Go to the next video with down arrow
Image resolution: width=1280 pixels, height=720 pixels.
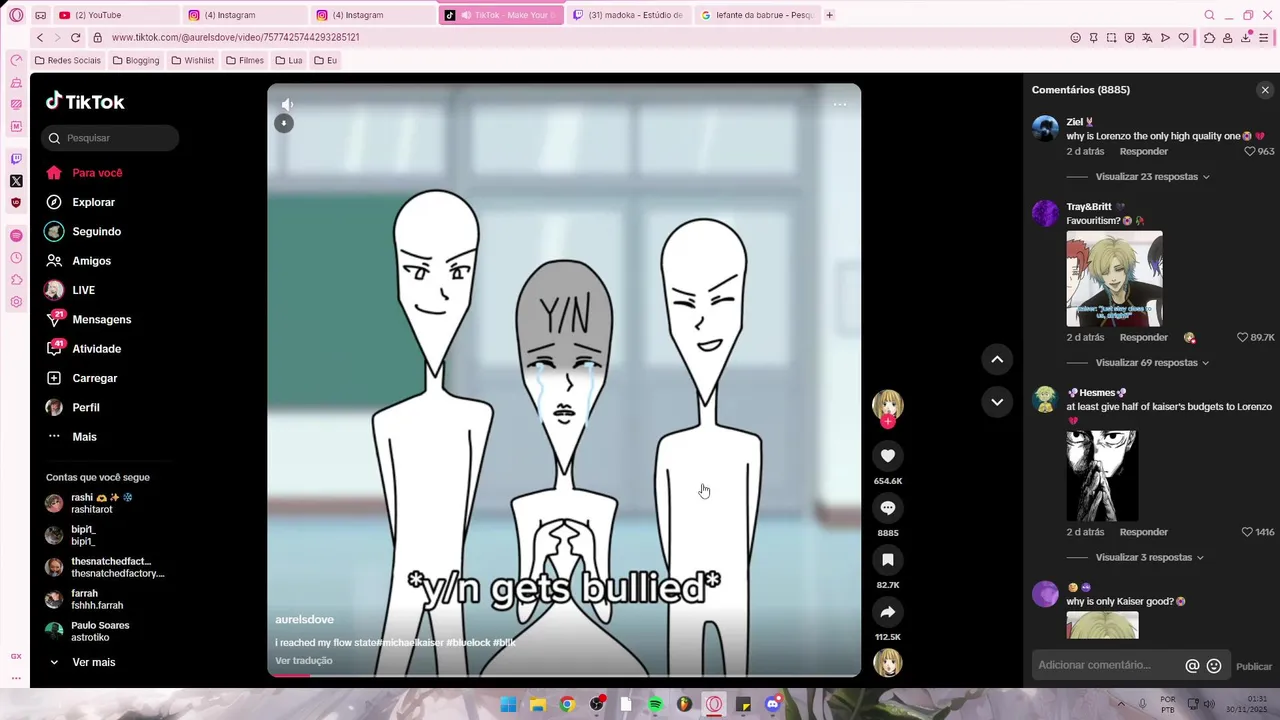pos(997,402)
